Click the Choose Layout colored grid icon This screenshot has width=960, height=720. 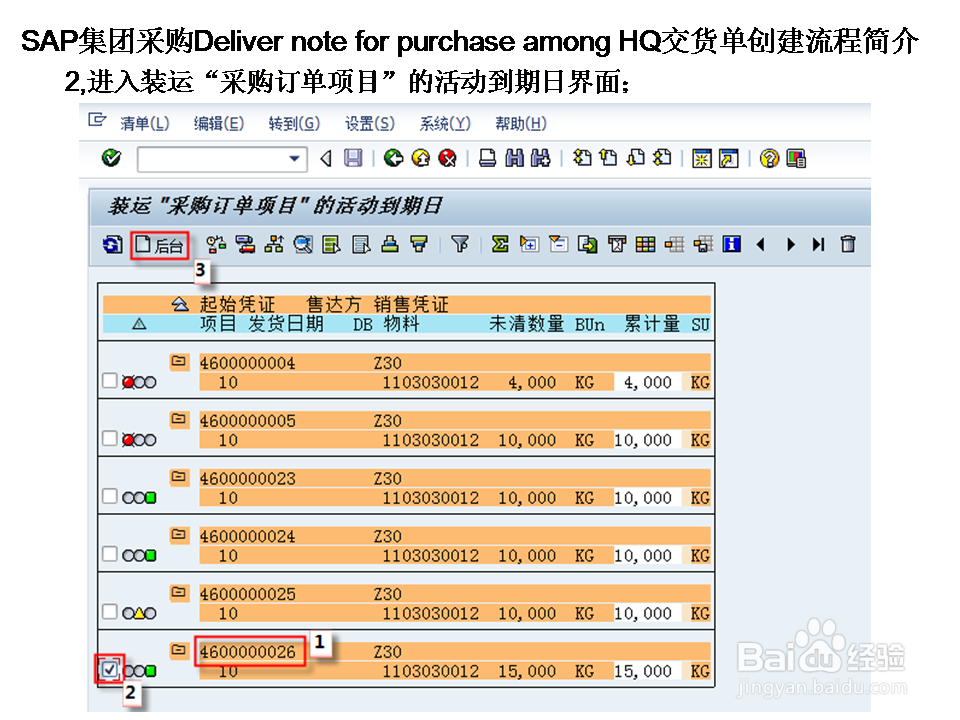(645, 245)
